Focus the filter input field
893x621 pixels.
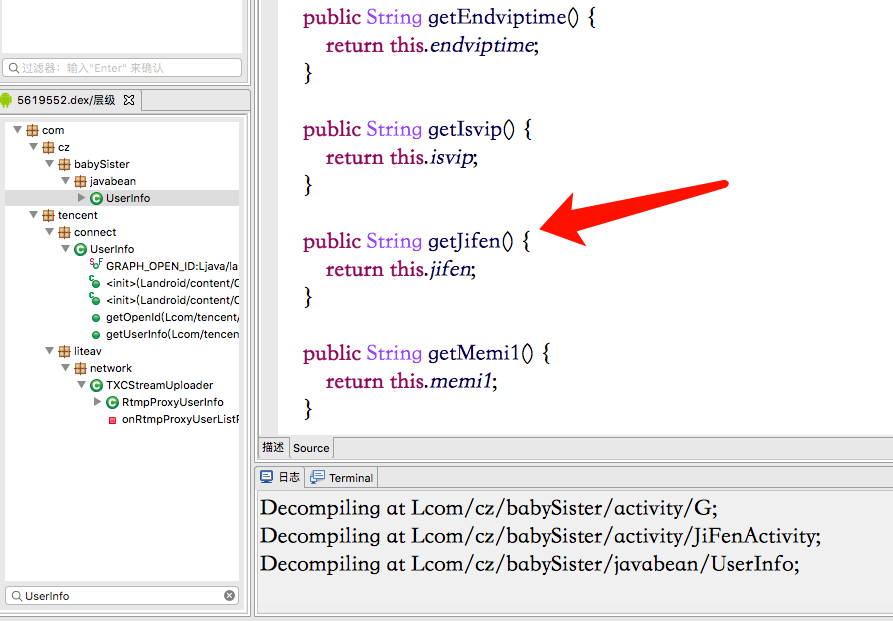click(x=122, y=68)
